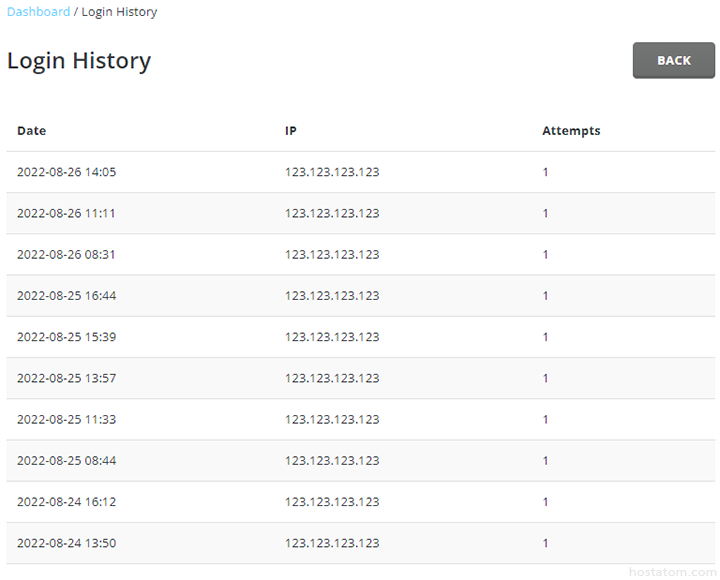The width and height of the screenshot is (720, 580).
Task: Click the IP address in the 14:05 row
Action: click(332, 172)
